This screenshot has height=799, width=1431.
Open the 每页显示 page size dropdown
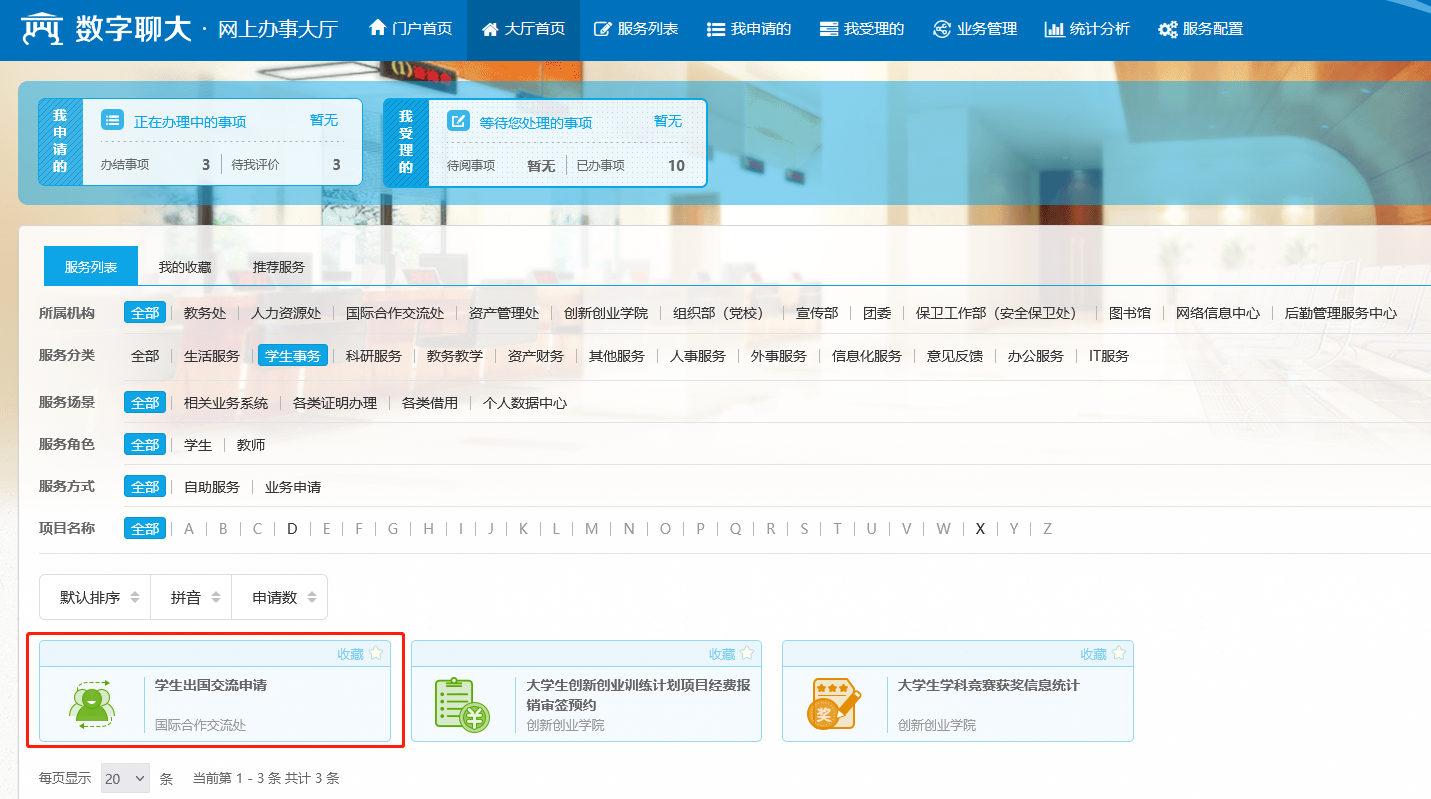pyautogui.click(x=125, y=778)
